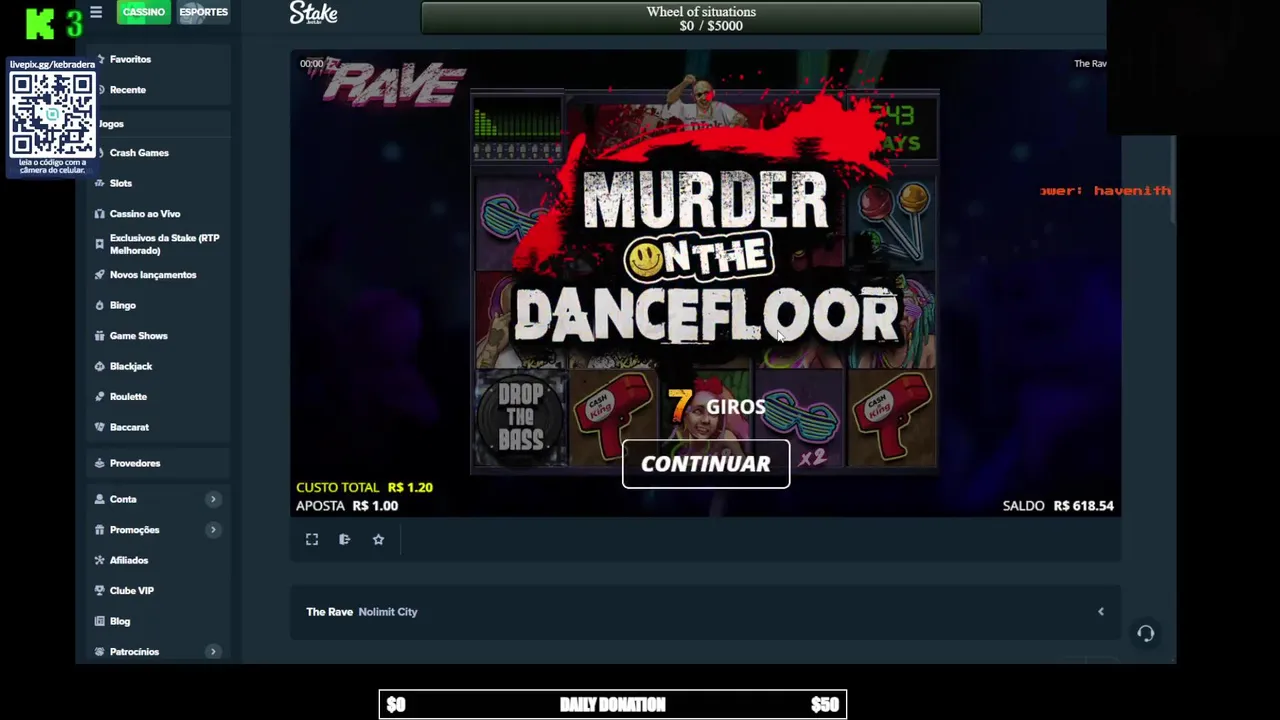Click the 7 GIROS free spins text
Viewport: 1280px width, 720px height.
click(717, 405)
